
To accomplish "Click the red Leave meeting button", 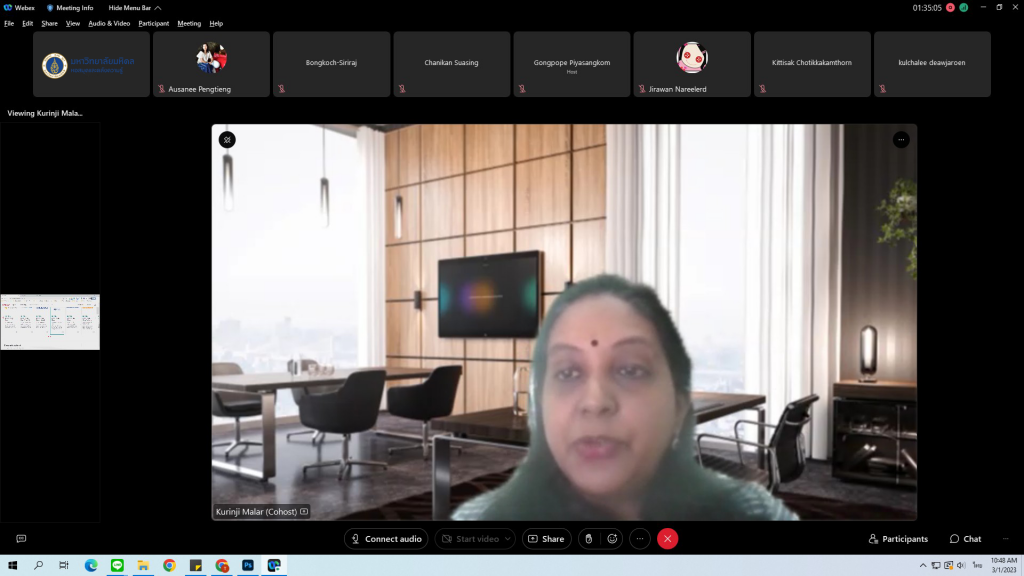I will pos(668,539).
